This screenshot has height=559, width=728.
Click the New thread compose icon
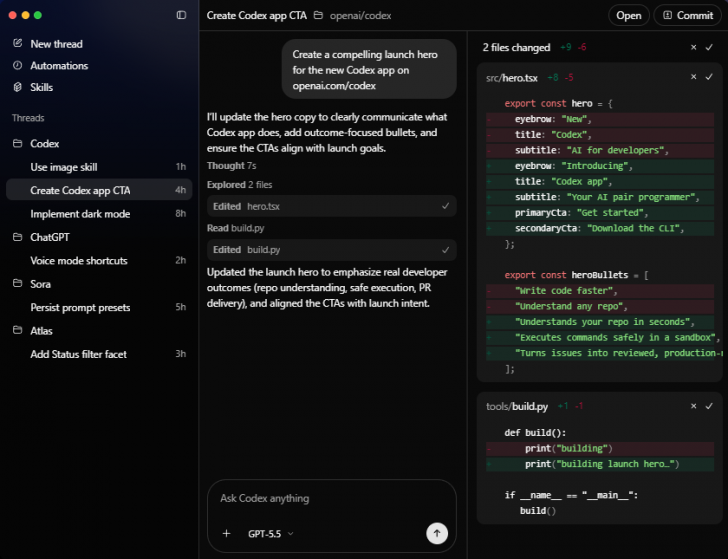[x=18, y=43]
